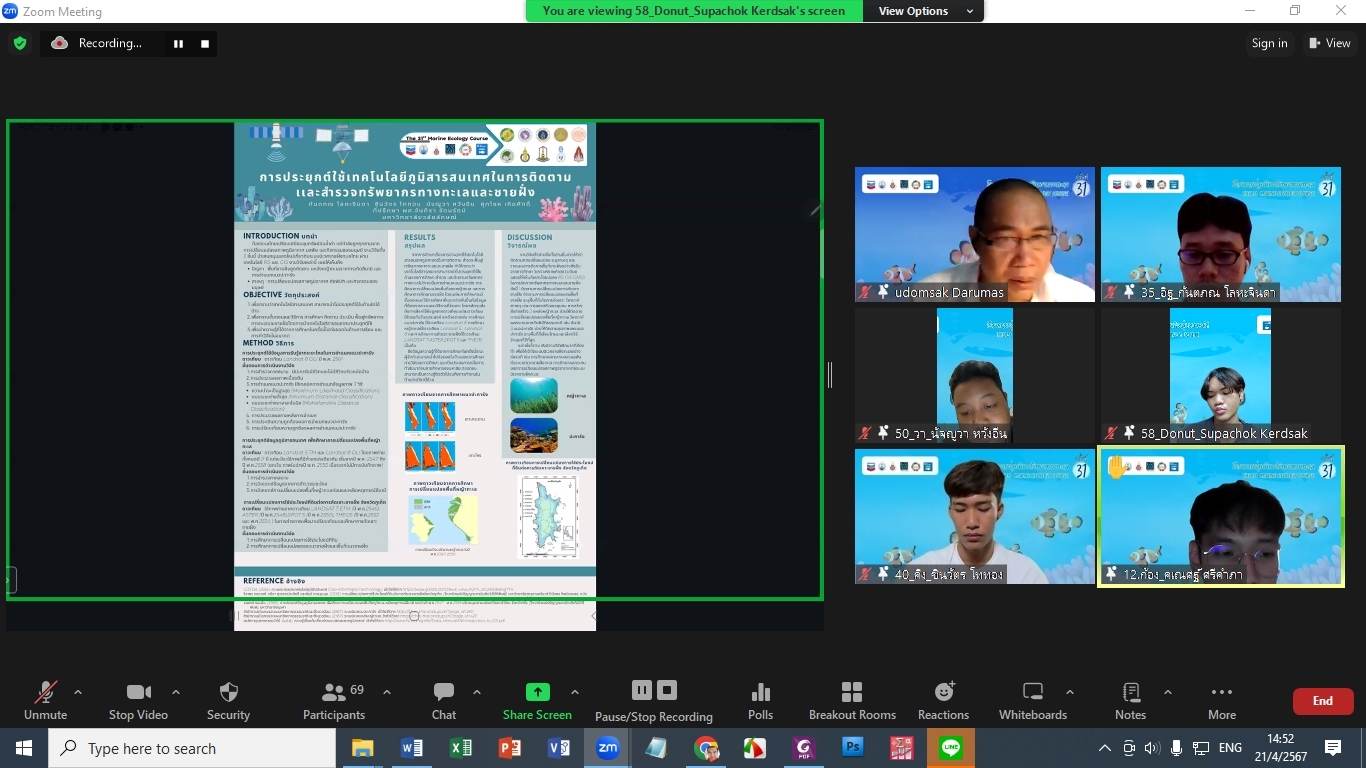
Task: Expand the View Options dropdown
Action: point(925,11)
